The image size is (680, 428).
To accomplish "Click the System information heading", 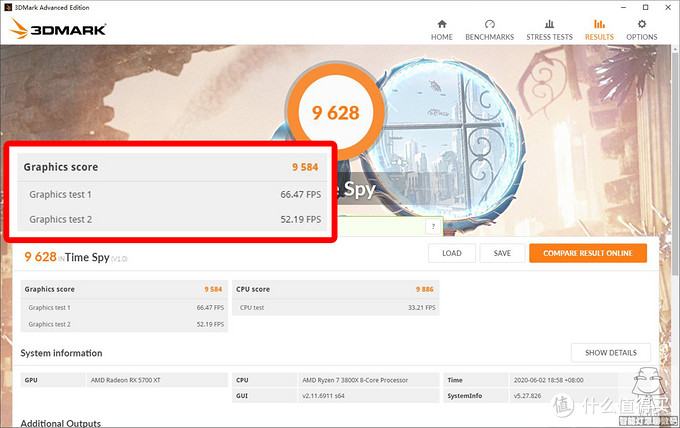I will (61, 353).
